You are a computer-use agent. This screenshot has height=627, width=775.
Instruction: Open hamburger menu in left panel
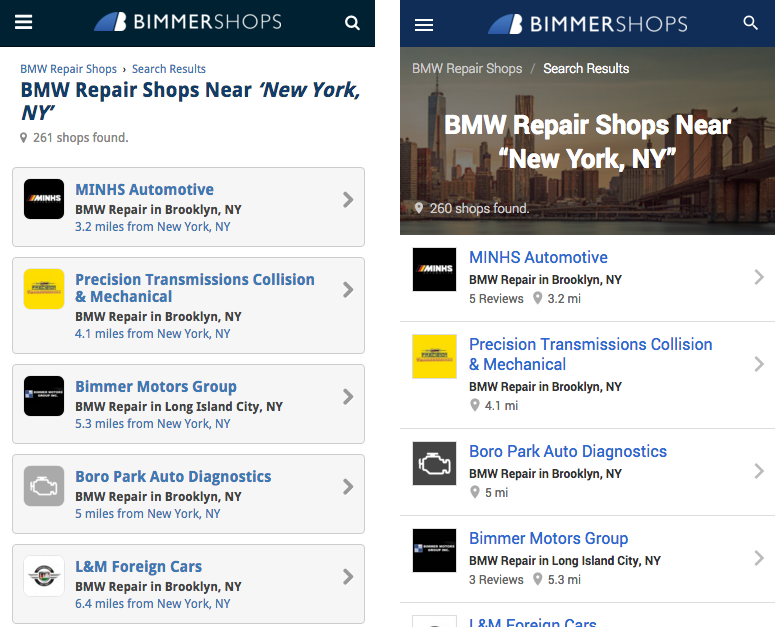24,22
